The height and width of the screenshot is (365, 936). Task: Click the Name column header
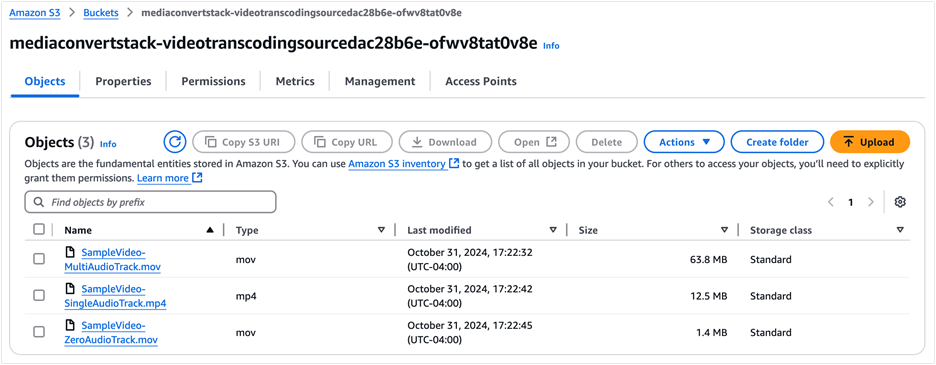(x=78, y=230)
